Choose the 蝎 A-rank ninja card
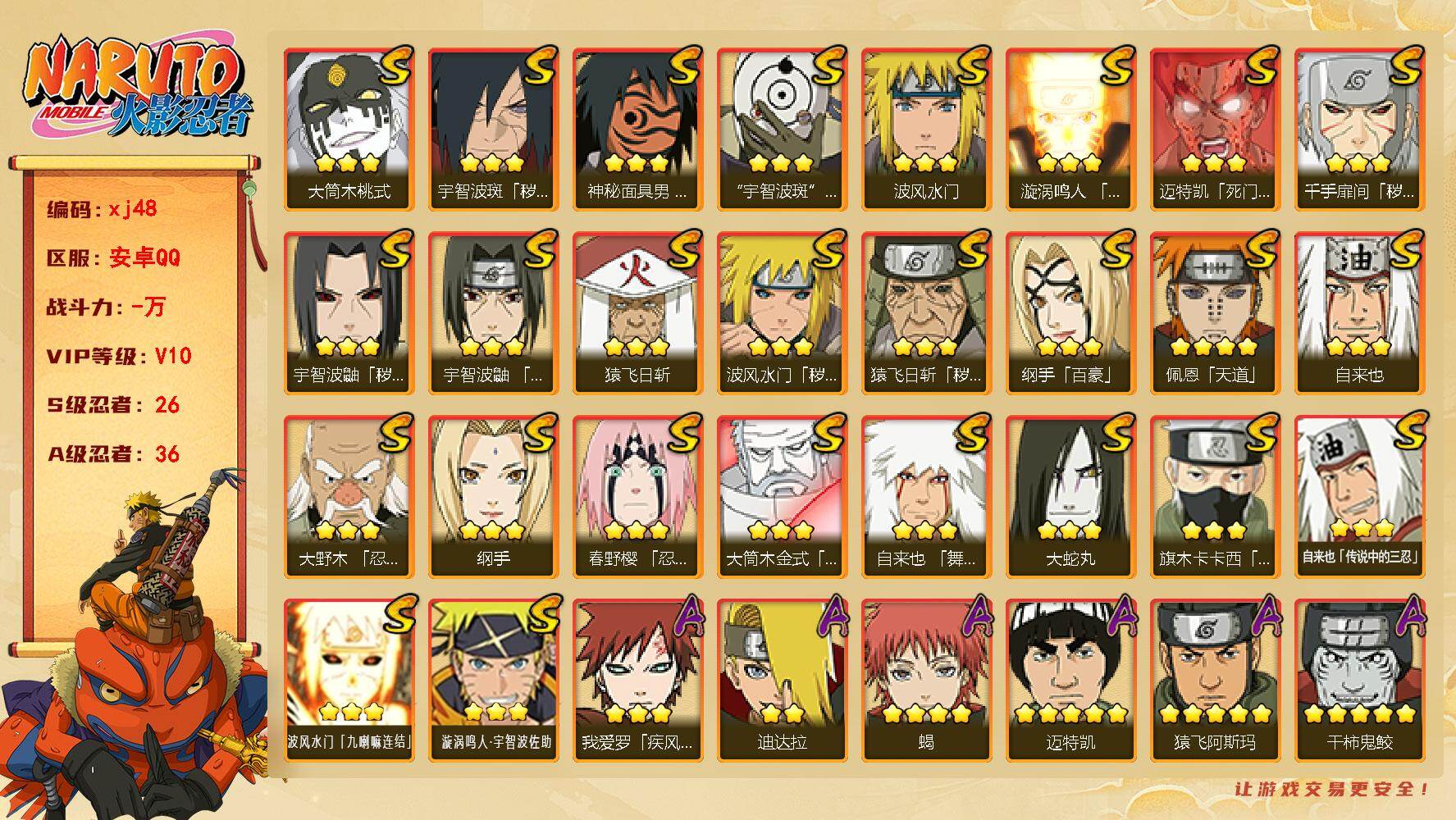 pos(926,681)
